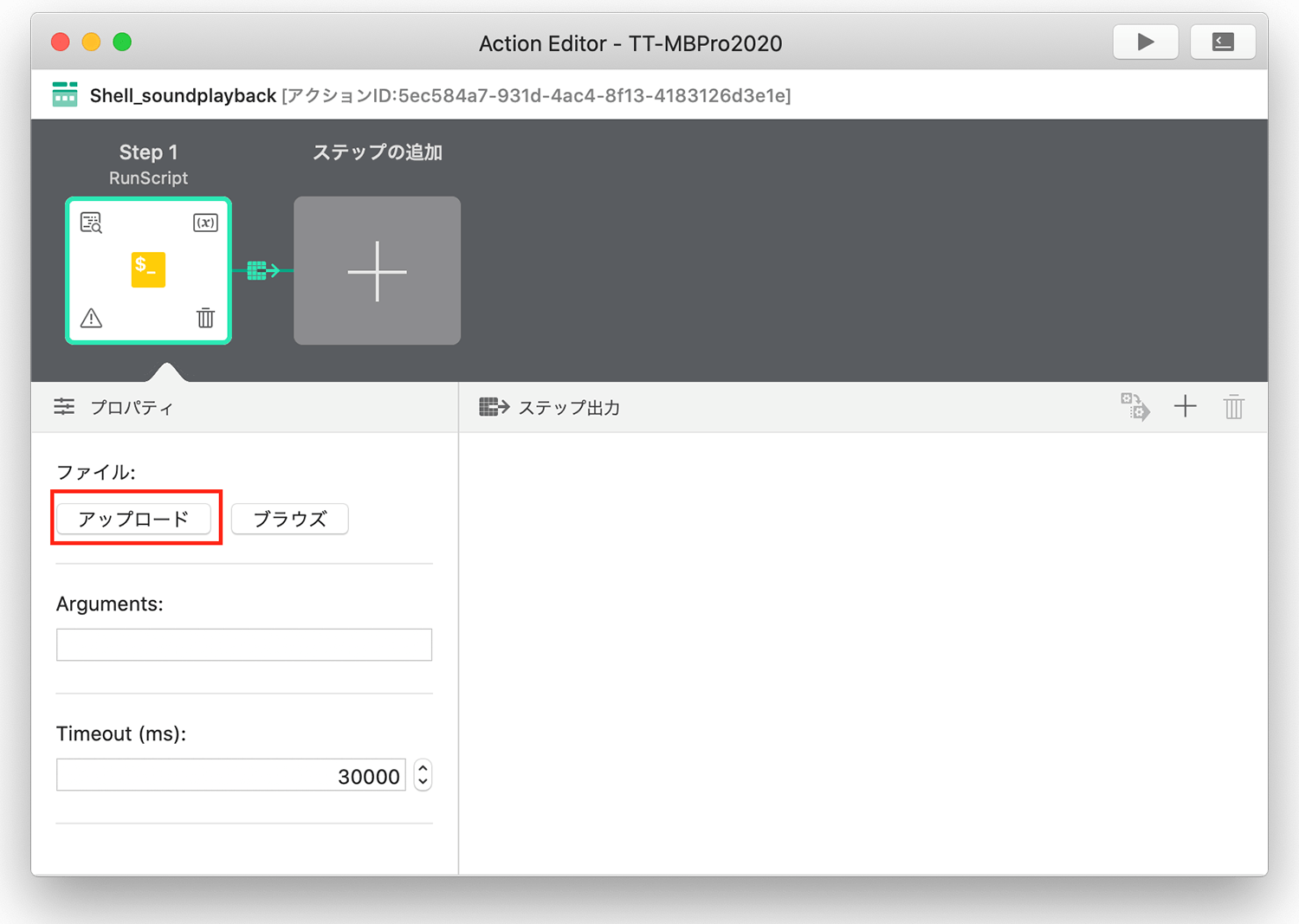The image size is (1299, 924).
Task: Maximize the Action Editor window
Action: point(122,42)
